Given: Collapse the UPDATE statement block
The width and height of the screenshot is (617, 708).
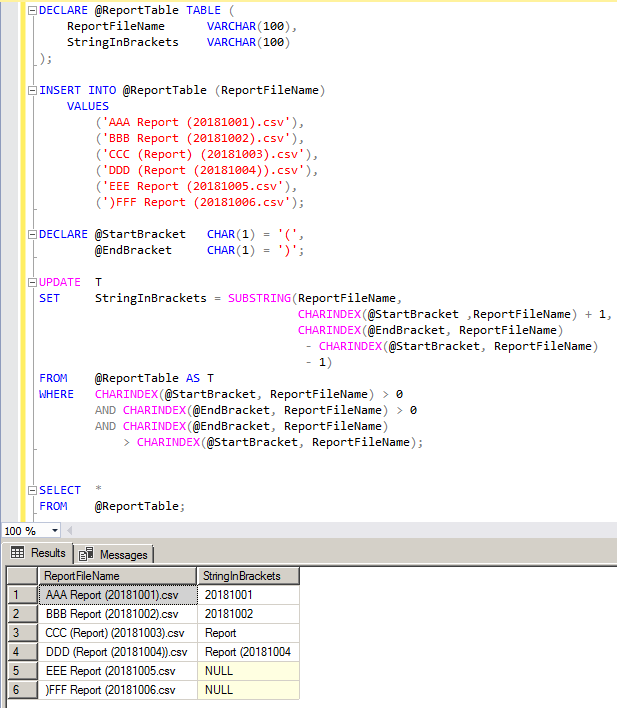Looking at the screenshot, I should pyautogui.click(x=32, y=282).
